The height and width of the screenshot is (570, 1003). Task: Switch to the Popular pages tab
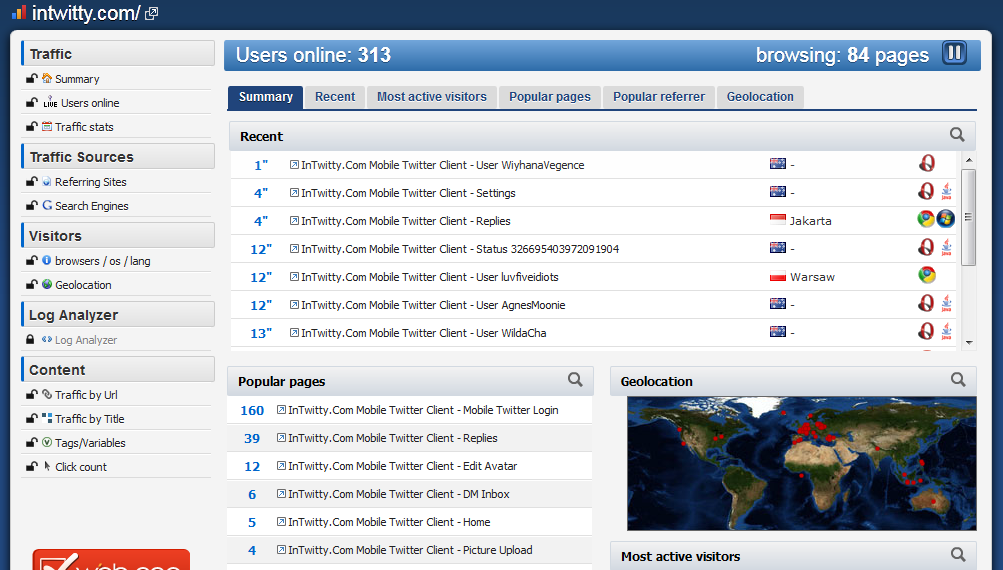click(549, 97)
